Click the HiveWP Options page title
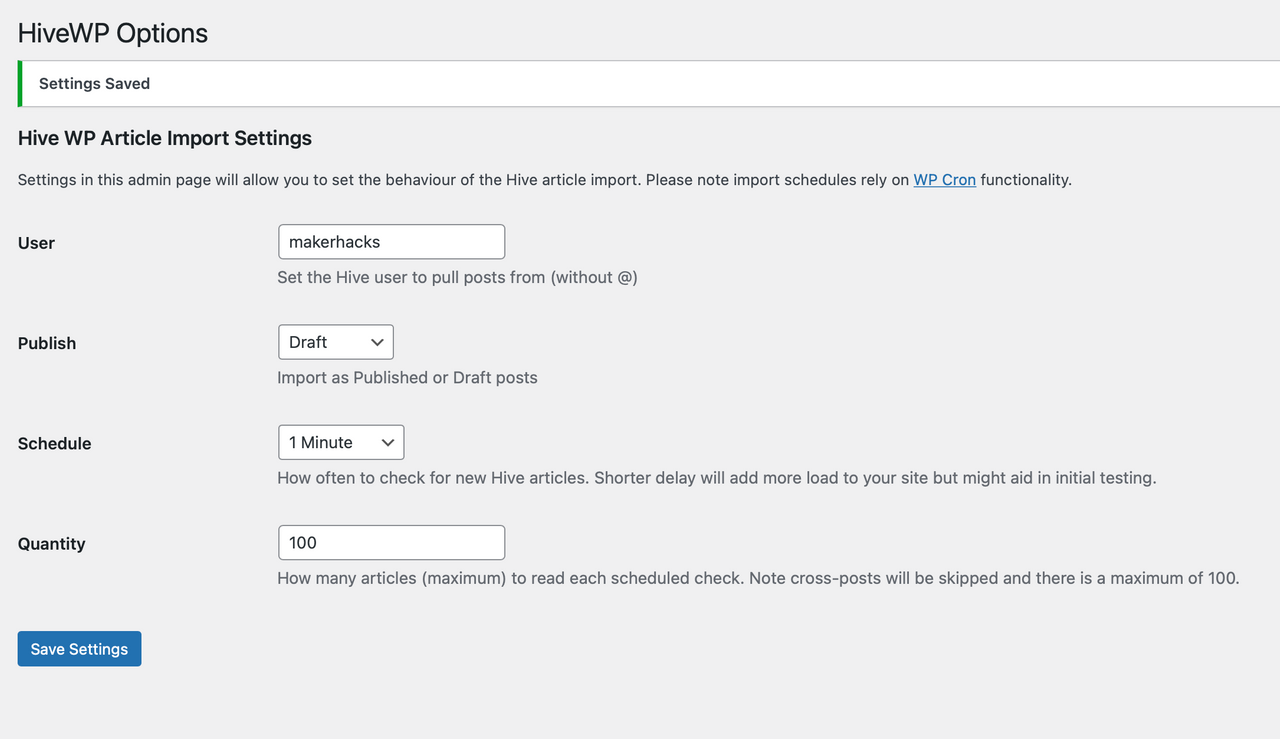 coord(113,33)
